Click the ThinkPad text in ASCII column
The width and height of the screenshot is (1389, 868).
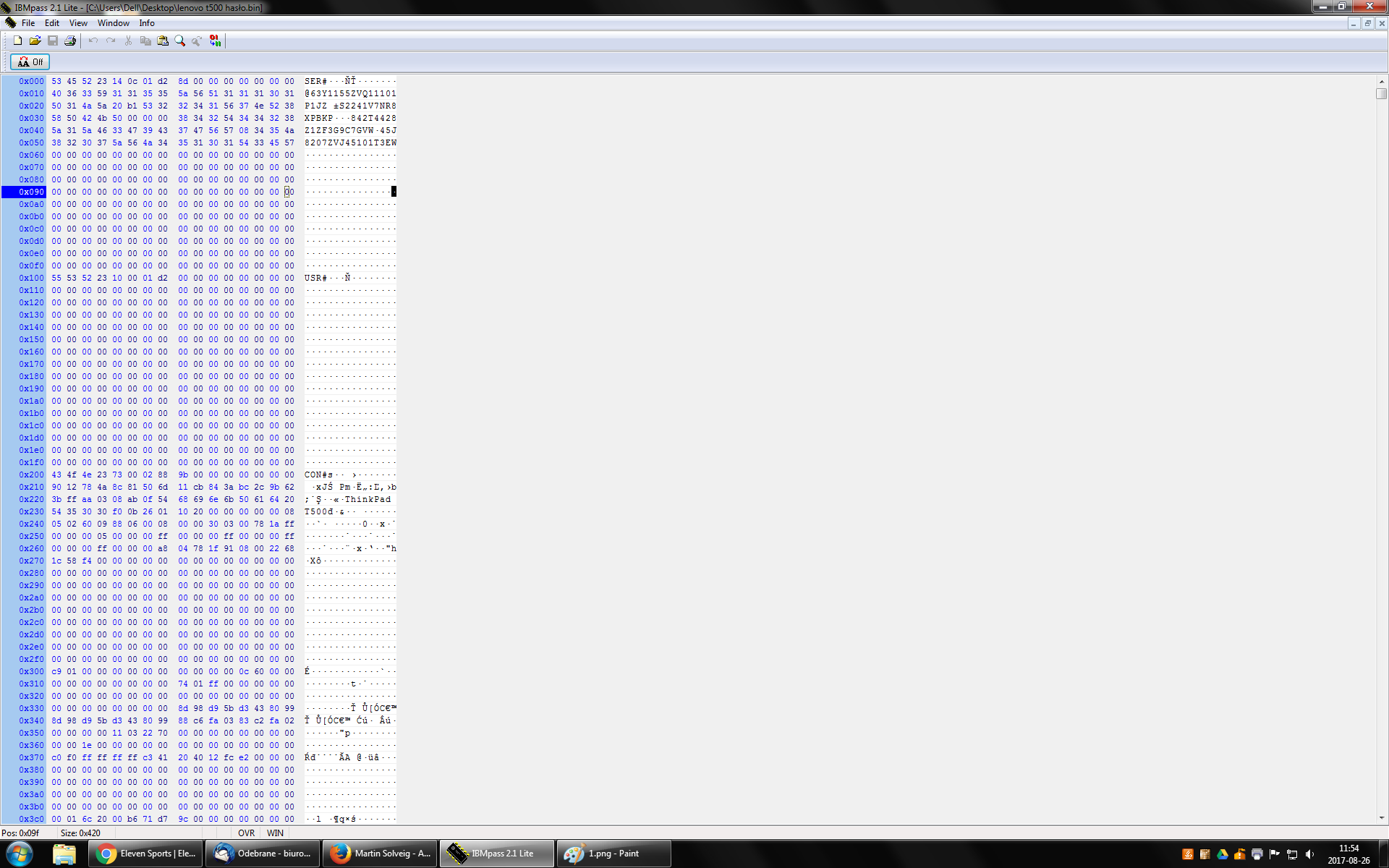tap(368, 500)
